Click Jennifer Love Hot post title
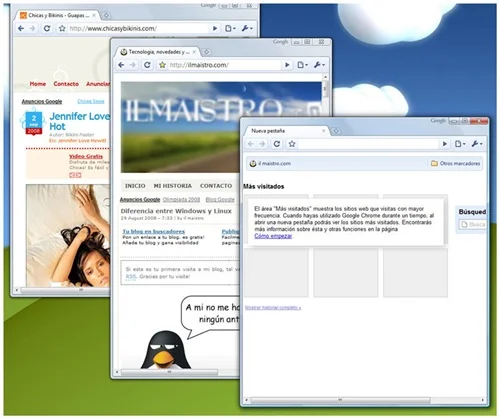 click(x=79, y=121)
